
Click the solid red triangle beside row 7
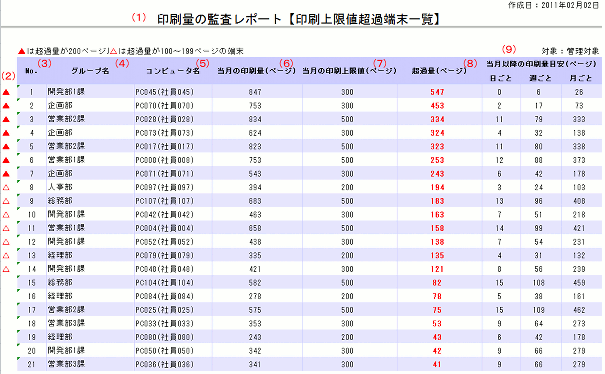(x=6, y=174)
